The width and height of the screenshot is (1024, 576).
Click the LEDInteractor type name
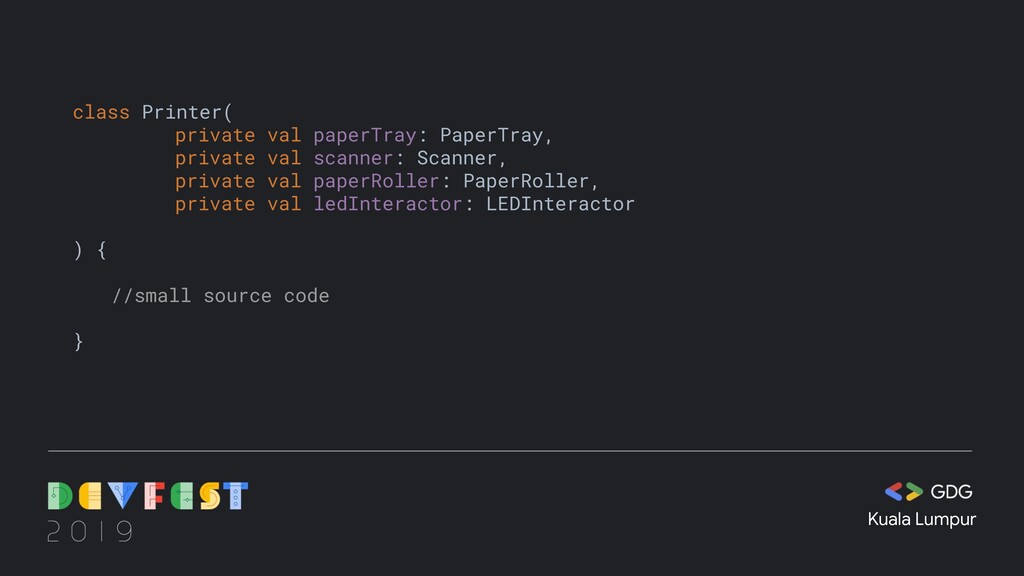[x=560, y=204]
